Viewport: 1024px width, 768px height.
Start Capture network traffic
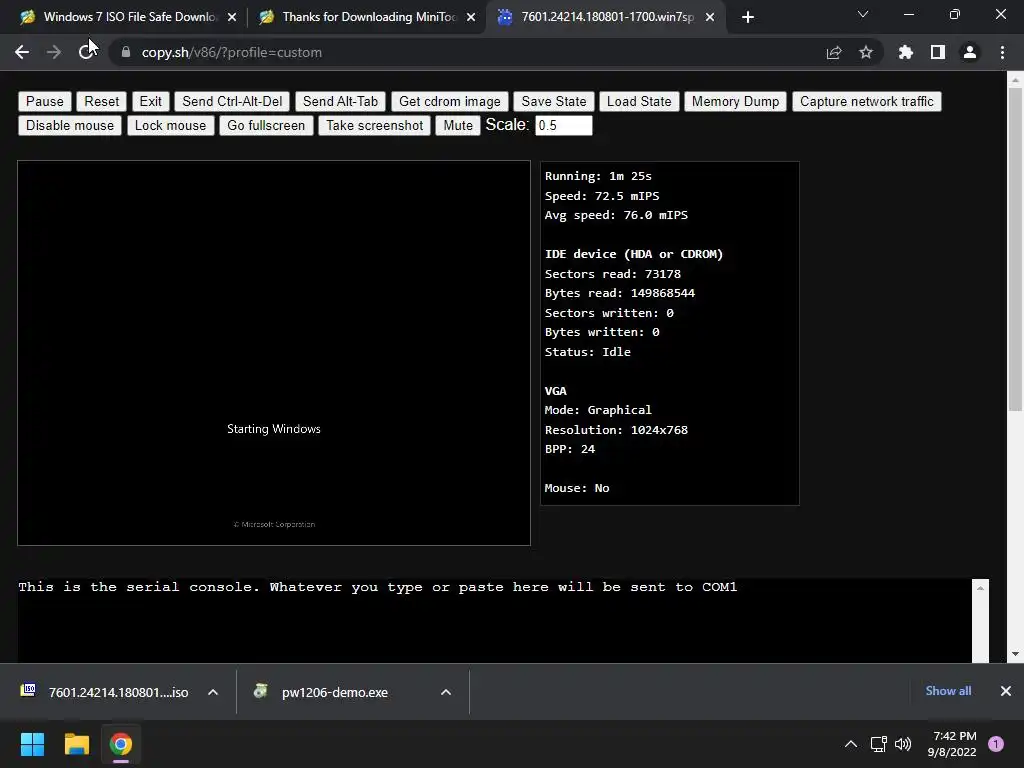[x=867, y=101]
